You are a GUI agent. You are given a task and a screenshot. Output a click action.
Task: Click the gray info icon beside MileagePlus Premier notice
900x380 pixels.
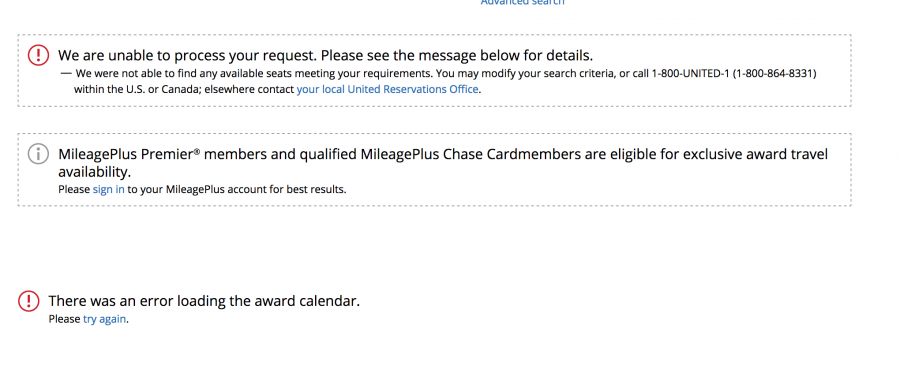click(x=38, y=154)
